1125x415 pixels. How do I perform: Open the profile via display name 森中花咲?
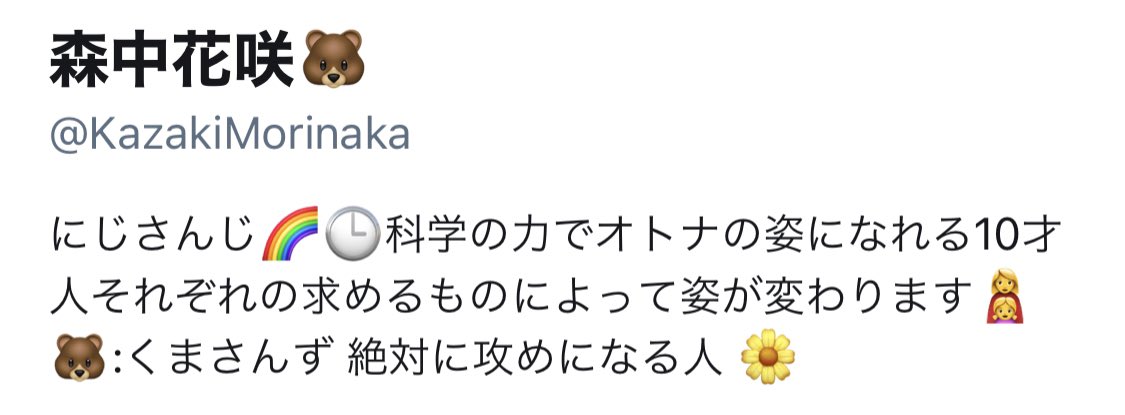click(x=172, y=60)
